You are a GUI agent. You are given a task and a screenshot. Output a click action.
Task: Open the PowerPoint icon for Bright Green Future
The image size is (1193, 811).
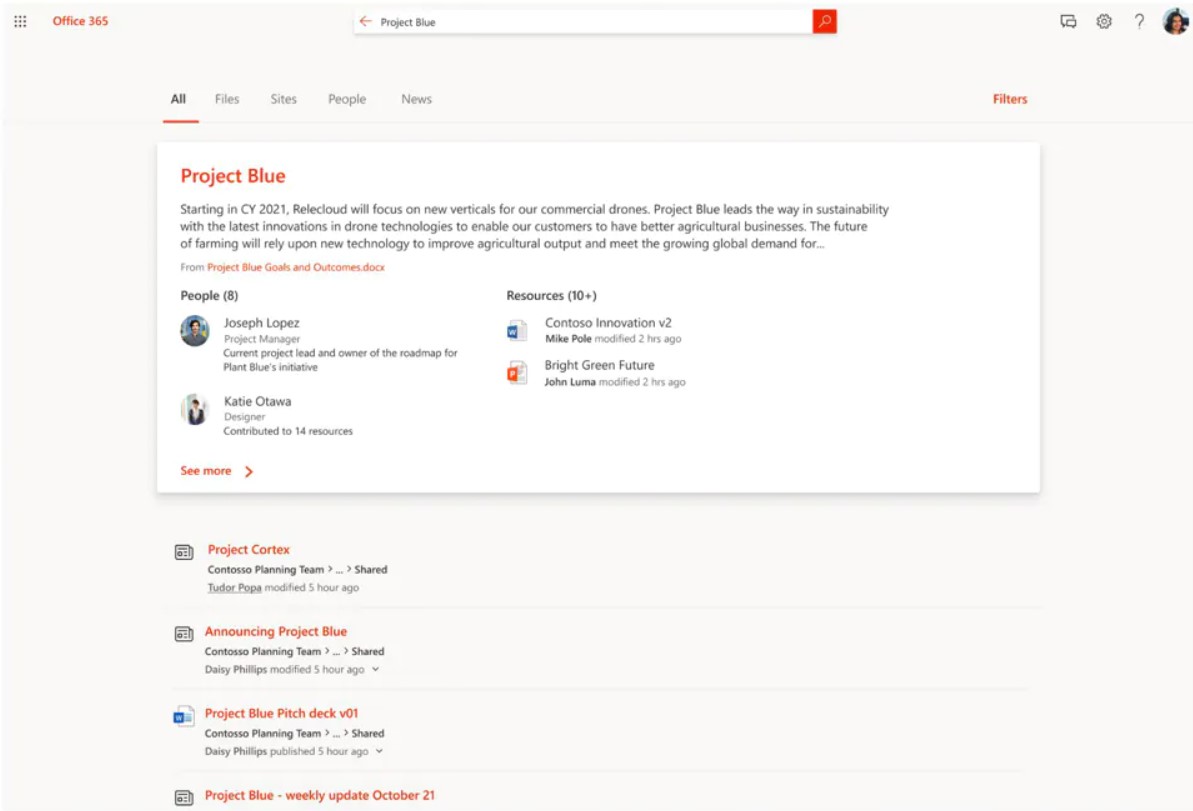pos(516,373)
